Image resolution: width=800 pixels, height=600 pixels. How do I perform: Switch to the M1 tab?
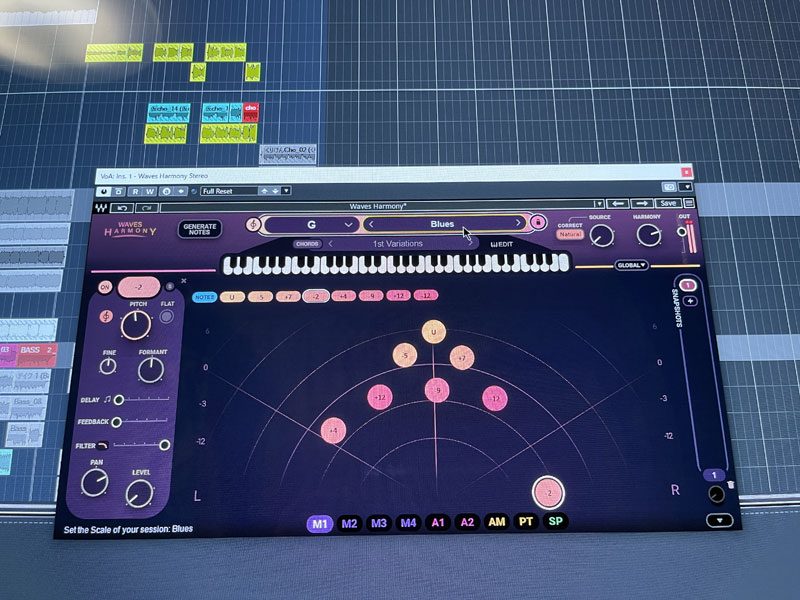pyautogui.click(x=319, y=524)
